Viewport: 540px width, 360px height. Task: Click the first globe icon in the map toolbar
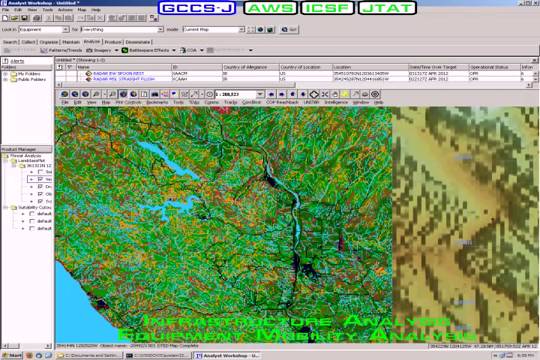tap(64, 94)
